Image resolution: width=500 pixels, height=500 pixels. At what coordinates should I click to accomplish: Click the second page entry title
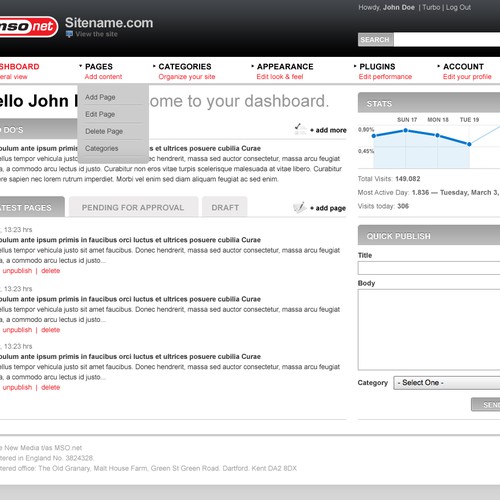pos(130,299)
